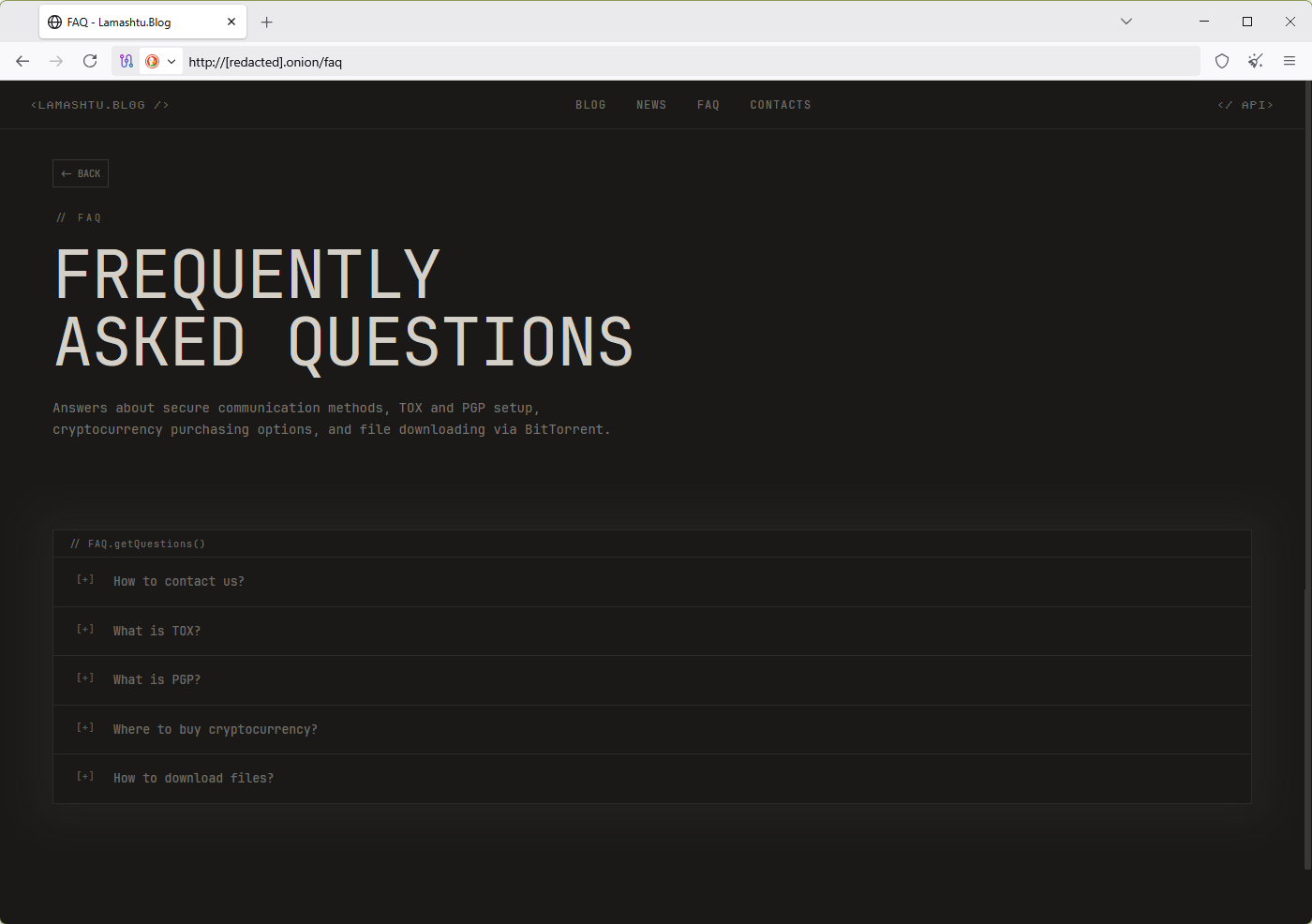
Task: Expand 'Where to buy cryptocurrency?' question
Action: point(652,729)
